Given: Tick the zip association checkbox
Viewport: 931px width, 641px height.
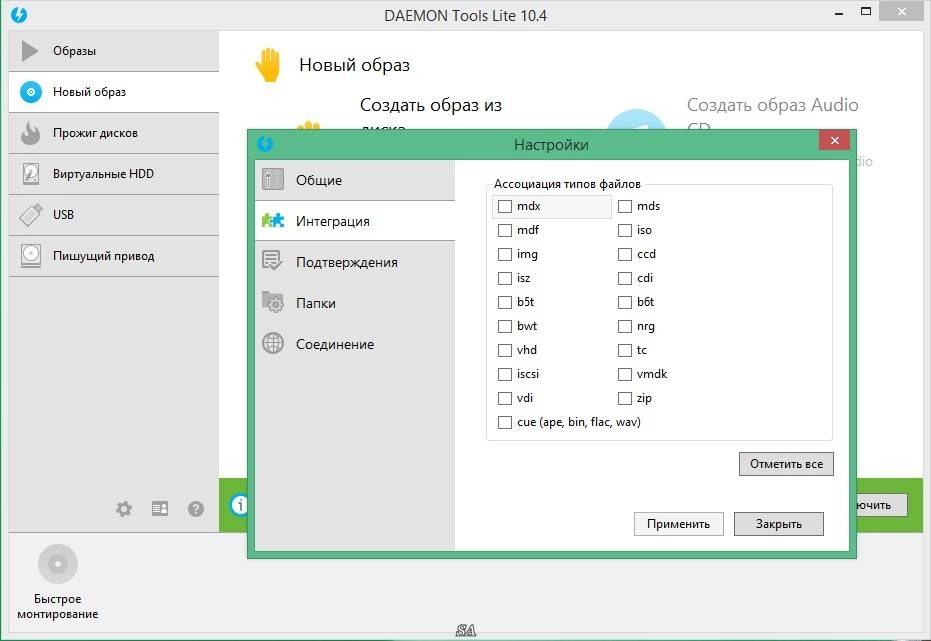Looking at the screenshot, I should [x=625, y=398].
